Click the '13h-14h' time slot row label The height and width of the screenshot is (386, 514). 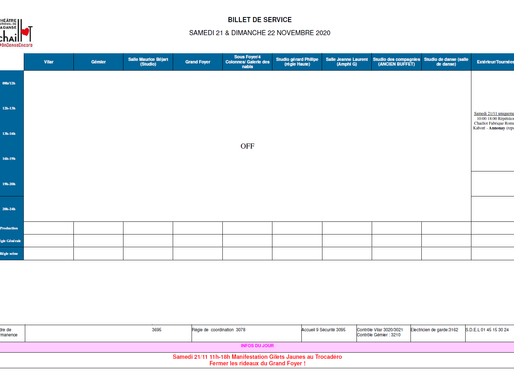tap(9, 134)
